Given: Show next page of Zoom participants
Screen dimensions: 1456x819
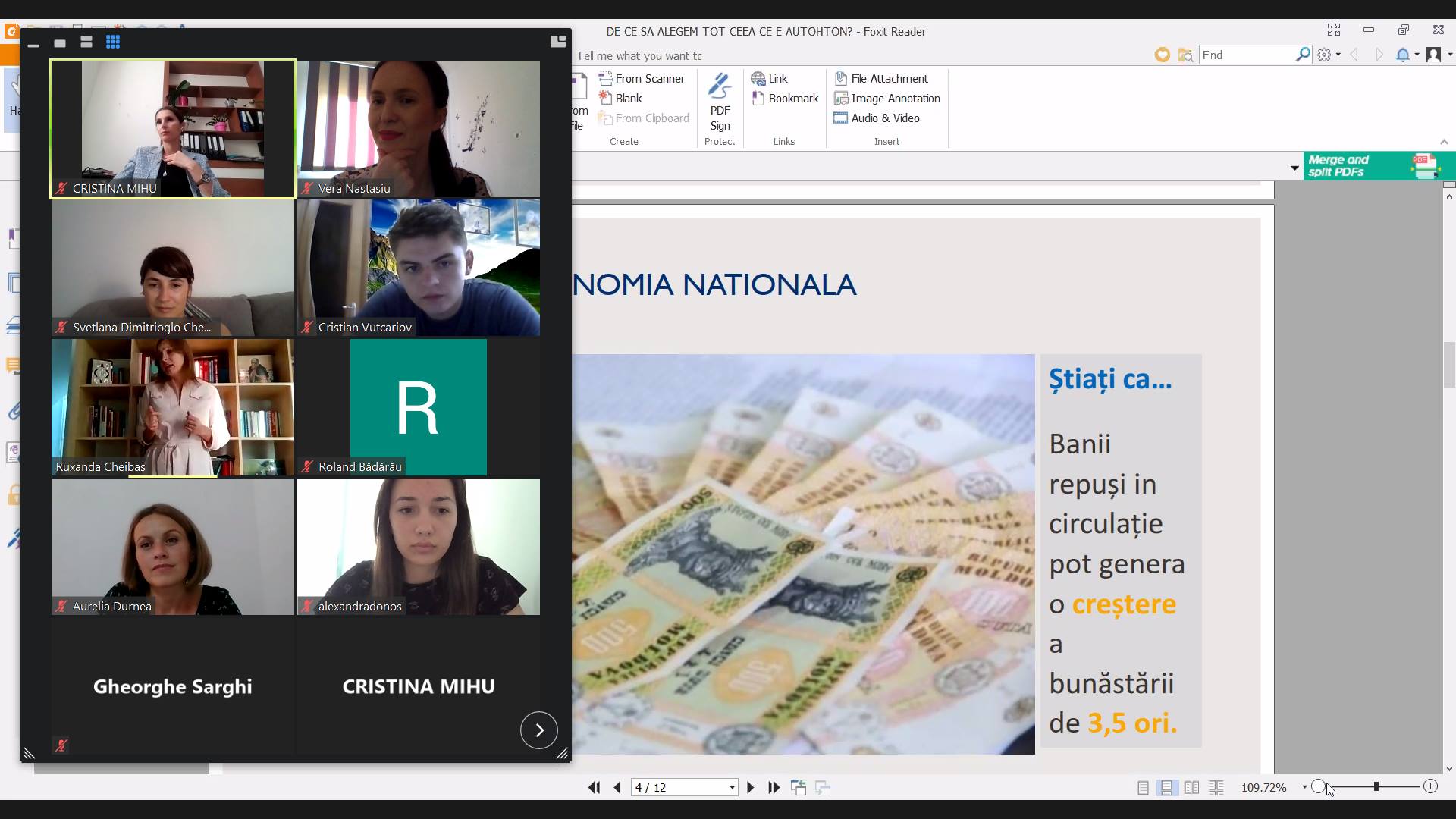Looking at the screenshot, I should tap(539, 730).
